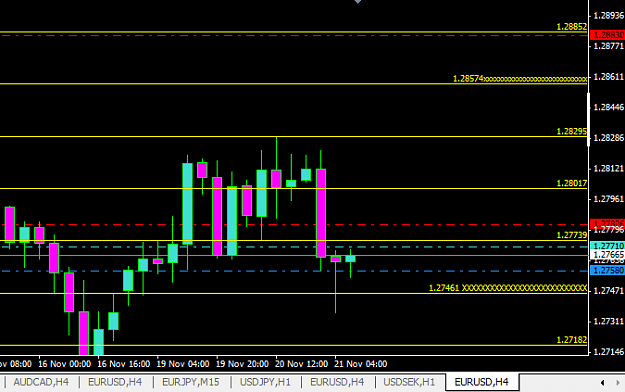Click 1.28446 on the price scale
This screenshot has width=625, height=392.
point(608,107)
